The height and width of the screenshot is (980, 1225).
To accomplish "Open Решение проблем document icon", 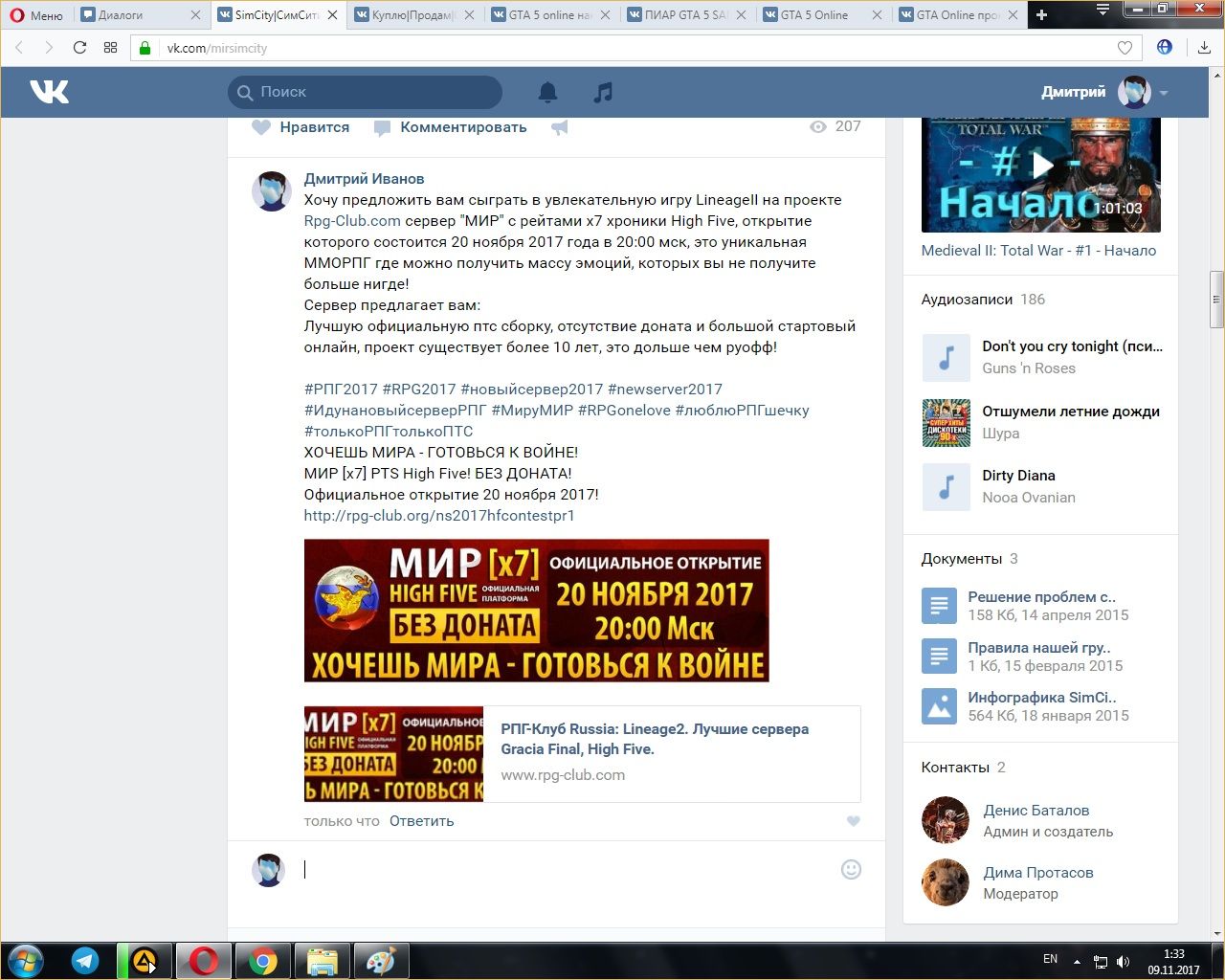I will click(x=939, y=606).
